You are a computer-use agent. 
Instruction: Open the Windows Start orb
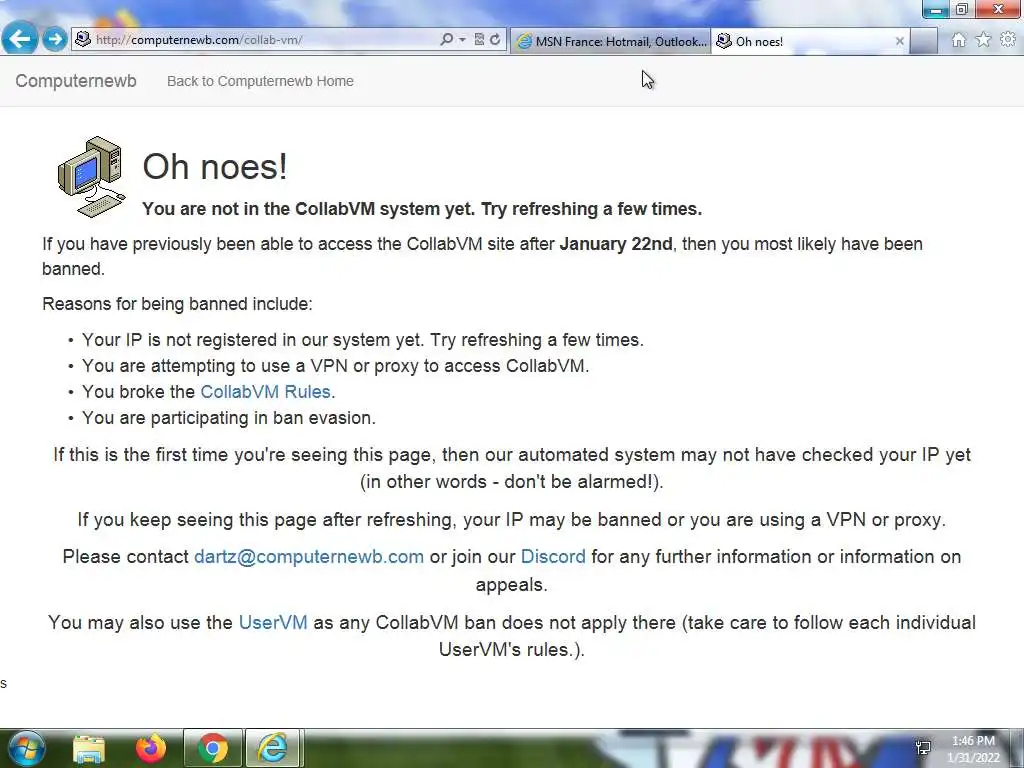point(26,748)
